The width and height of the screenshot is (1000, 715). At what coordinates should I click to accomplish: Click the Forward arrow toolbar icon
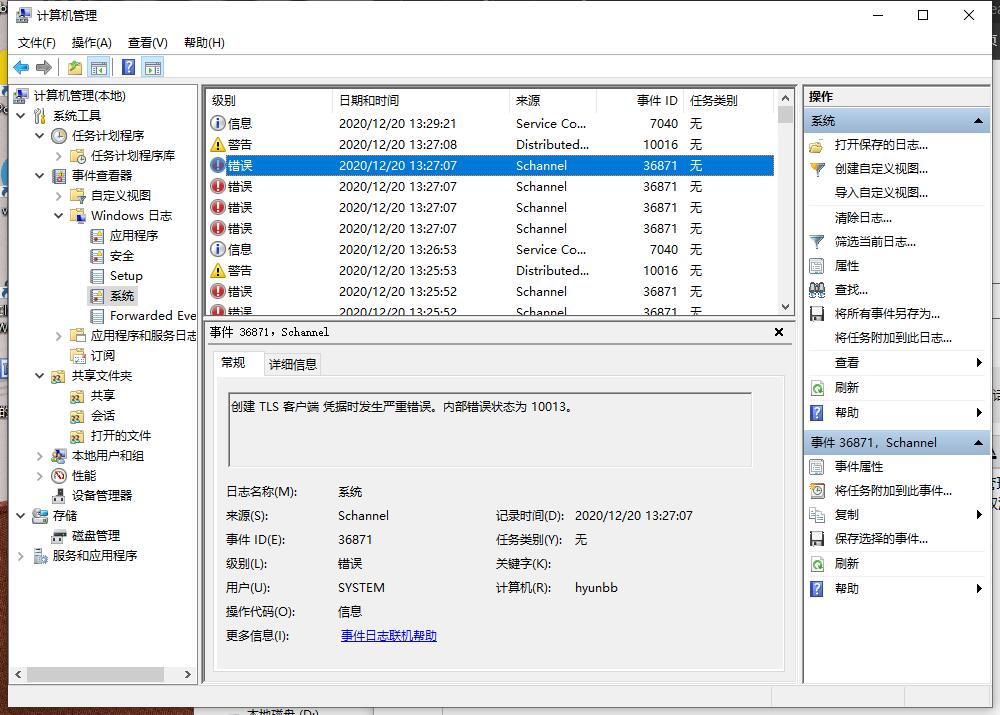coord(44,67)
